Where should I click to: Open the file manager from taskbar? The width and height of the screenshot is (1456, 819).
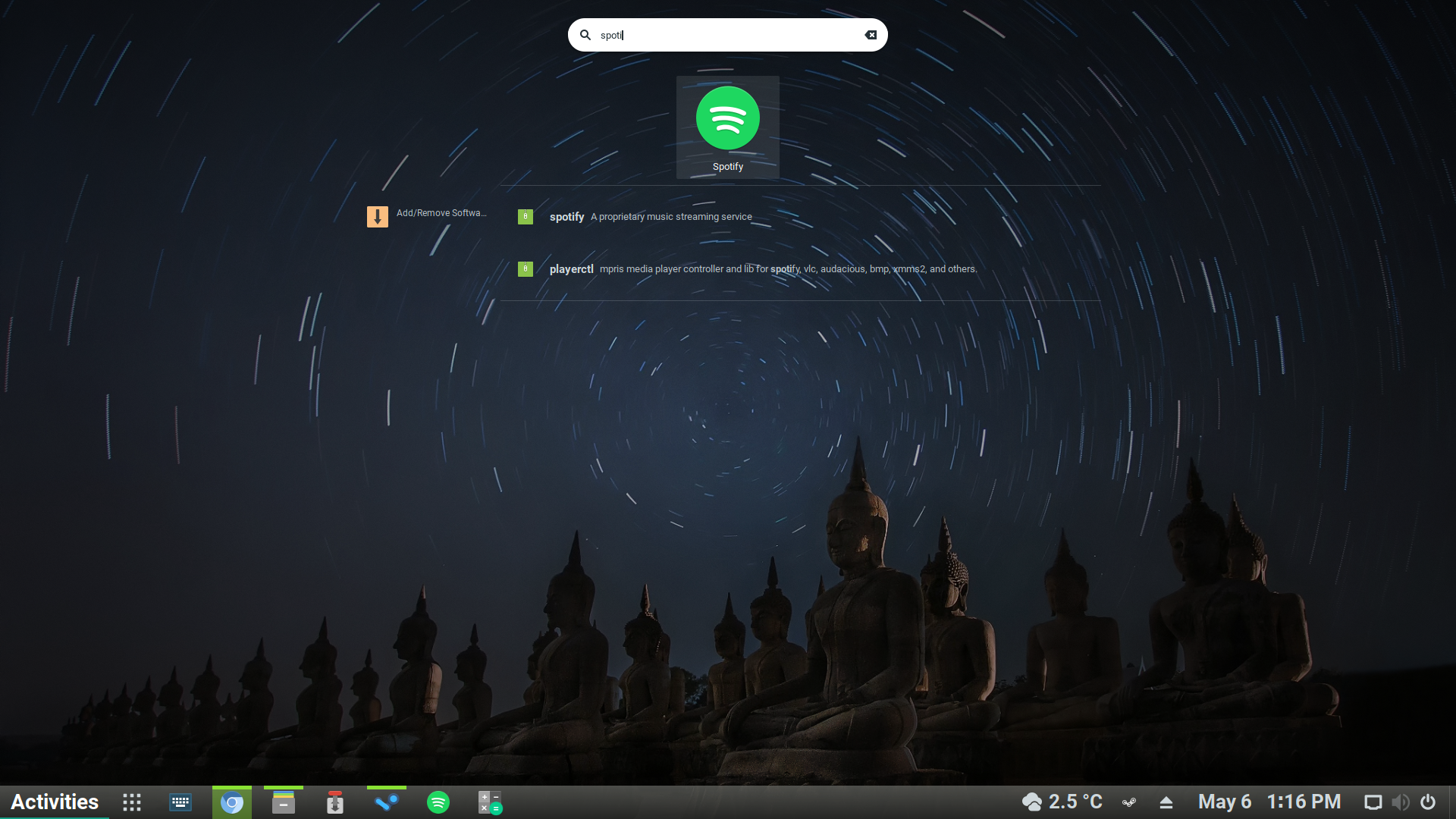[x=284, y=802]
